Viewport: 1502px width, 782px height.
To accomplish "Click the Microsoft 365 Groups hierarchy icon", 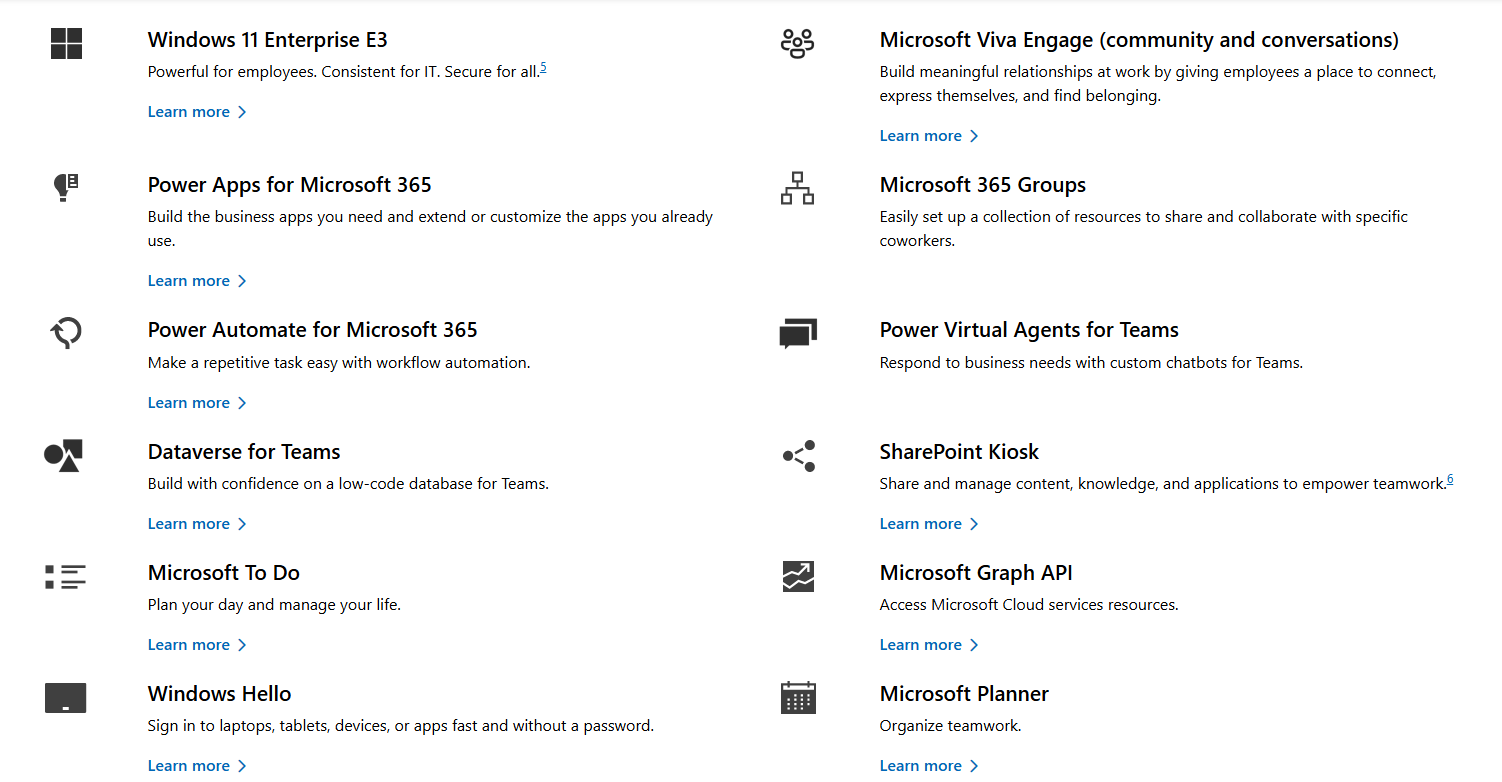I will click(797, 188).
